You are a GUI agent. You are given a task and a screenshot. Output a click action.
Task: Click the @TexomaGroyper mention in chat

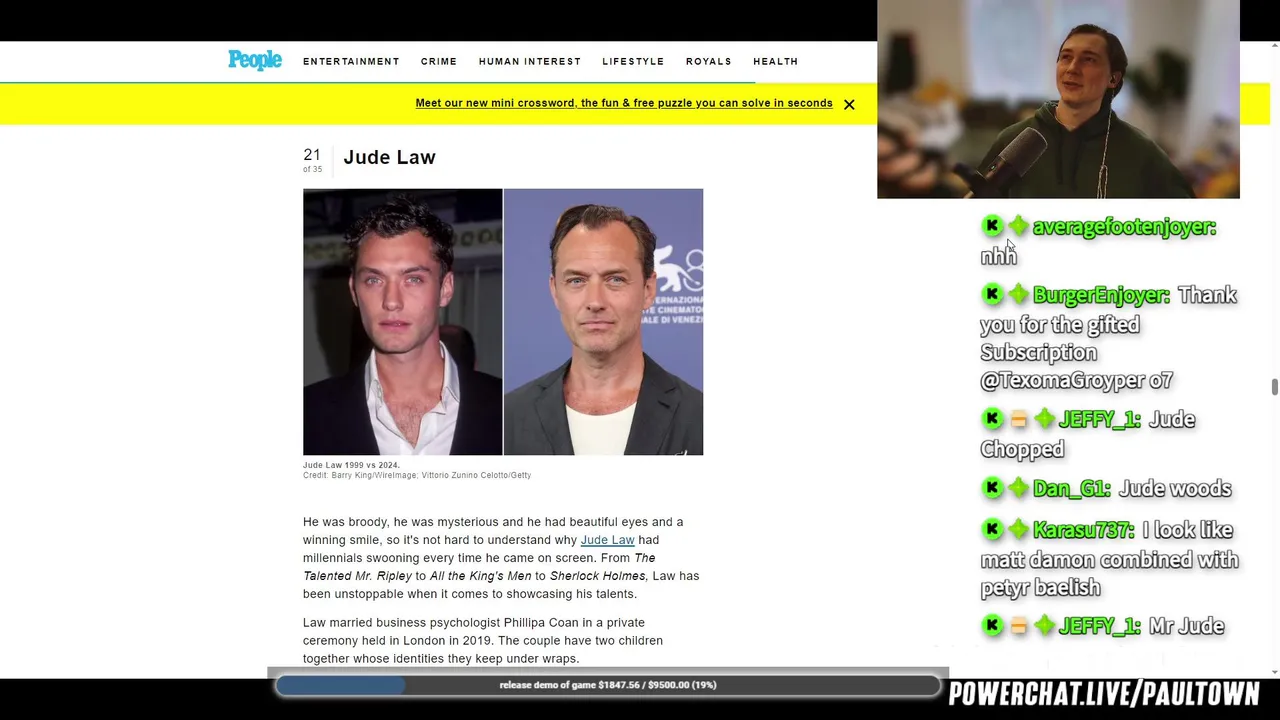(x=1062, y=381)
